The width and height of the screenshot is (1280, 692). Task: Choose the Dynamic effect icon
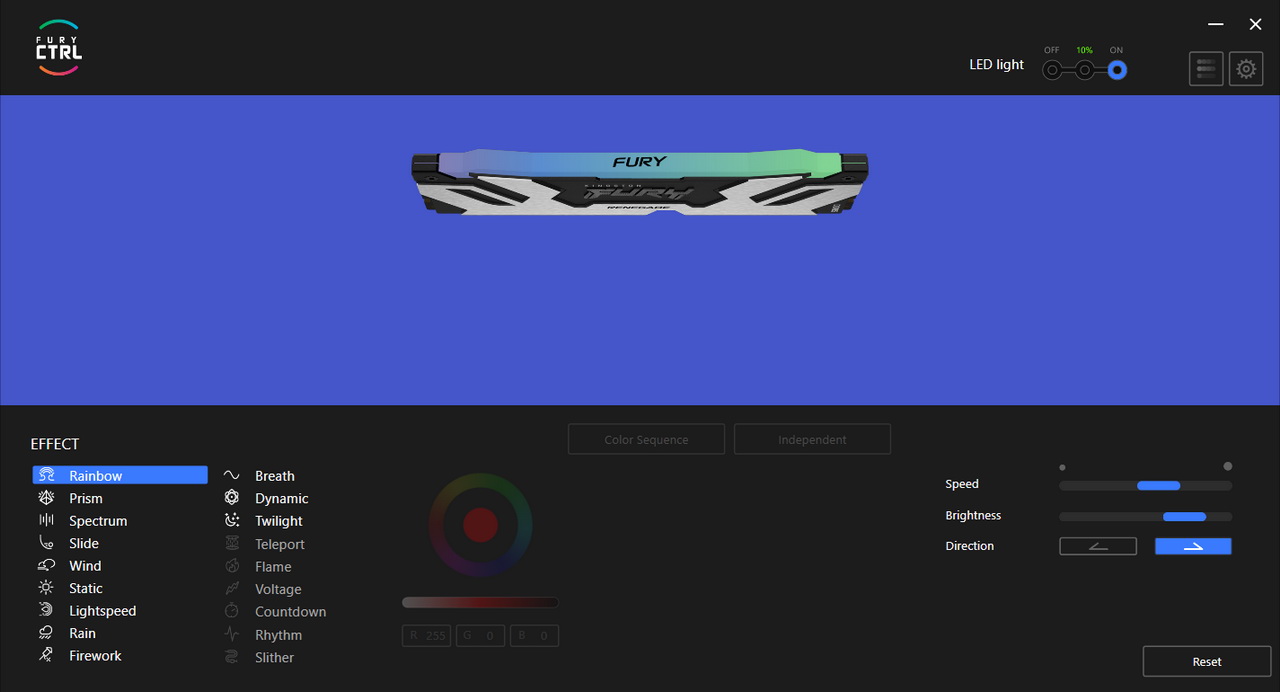click(232, 497)
